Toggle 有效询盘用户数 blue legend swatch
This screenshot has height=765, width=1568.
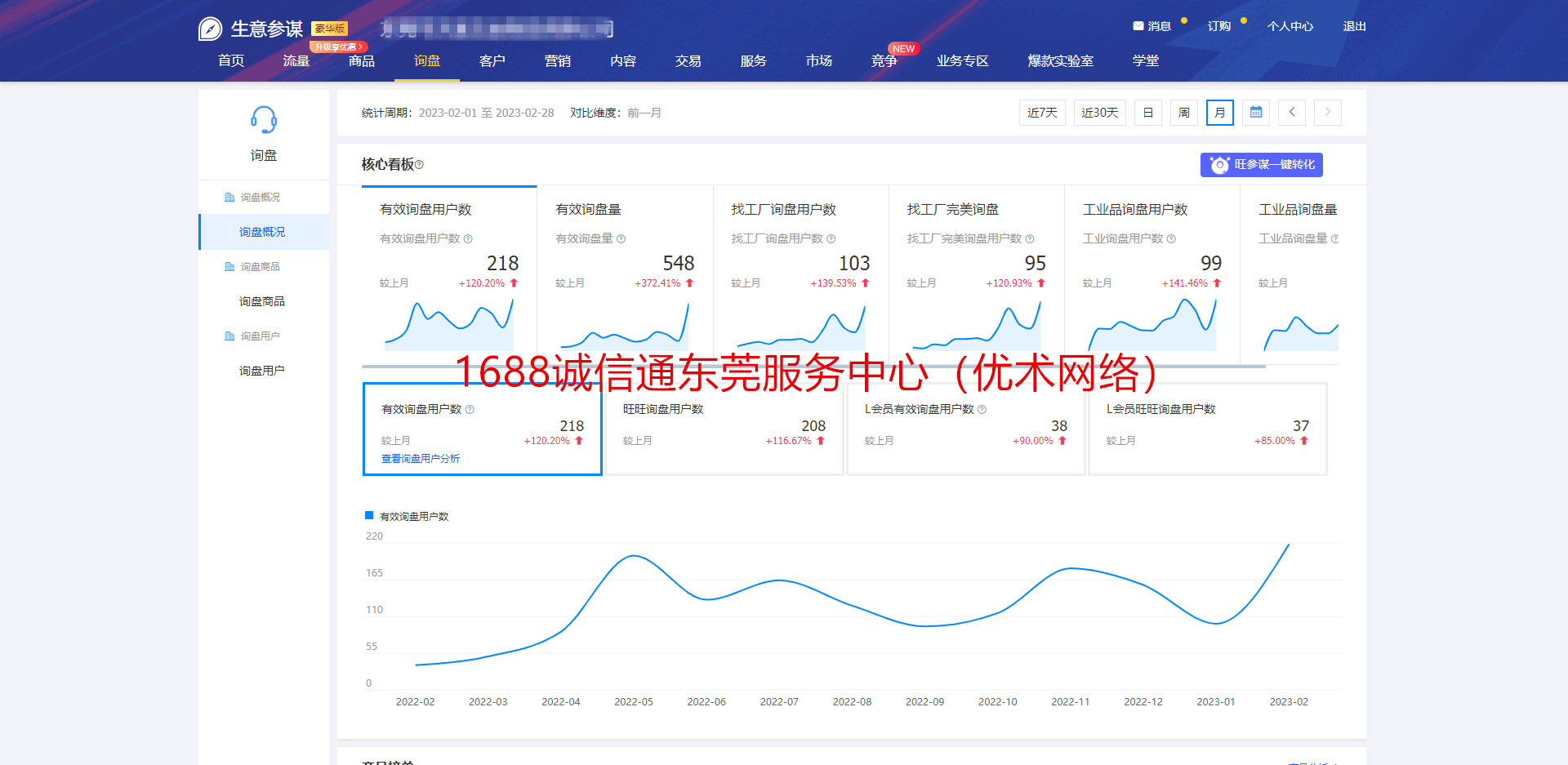click(369, 516)
